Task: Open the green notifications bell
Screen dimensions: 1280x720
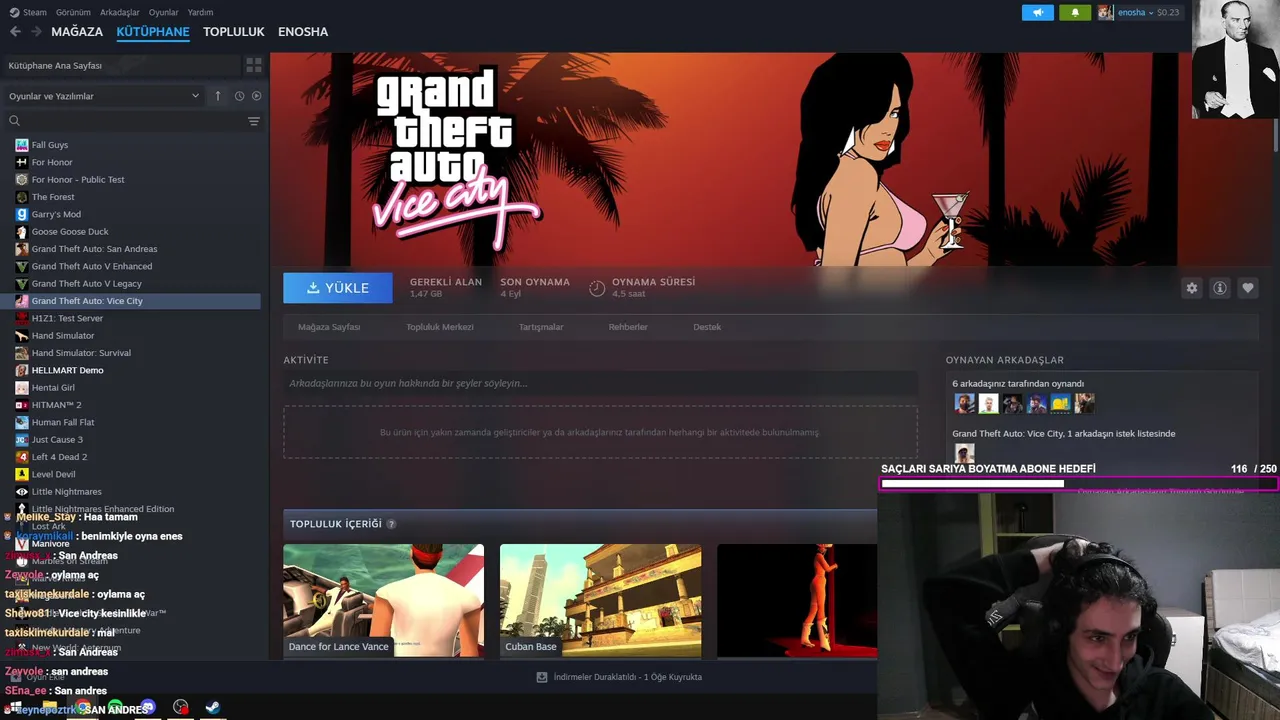Action: [1075, 12]
